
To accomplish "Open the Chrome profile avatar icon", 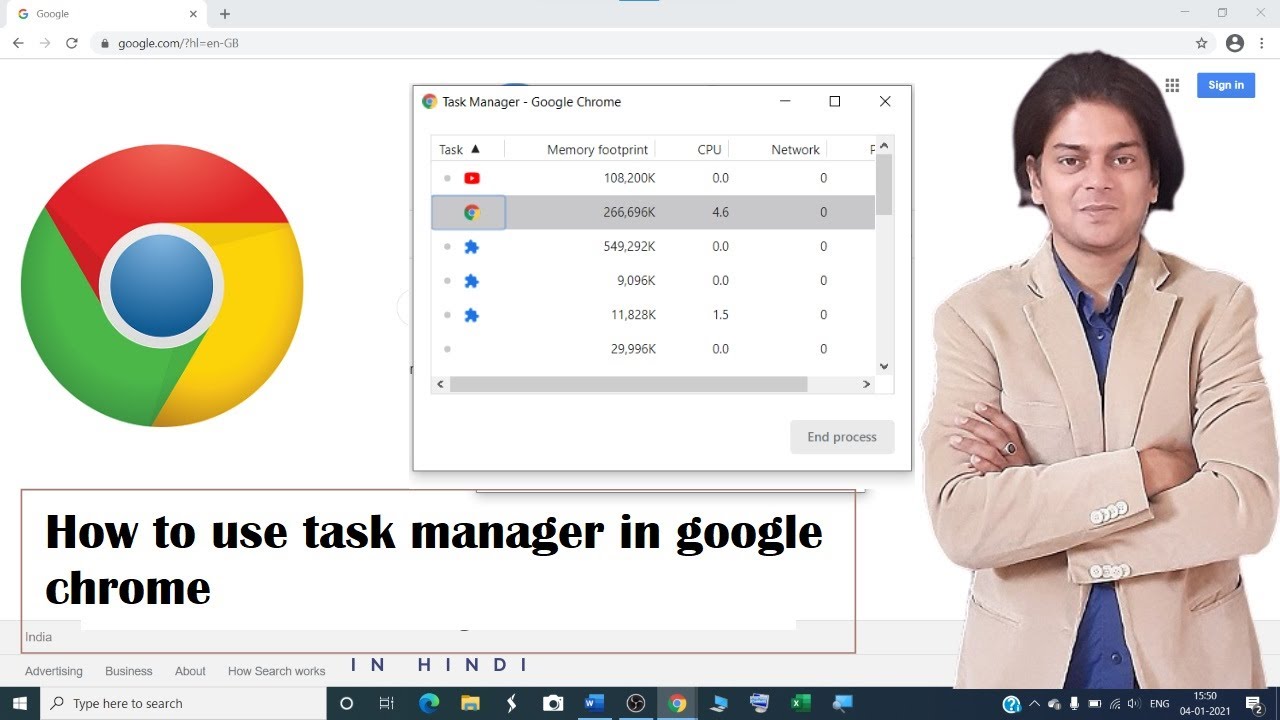I will click(x=1235, y=43).
